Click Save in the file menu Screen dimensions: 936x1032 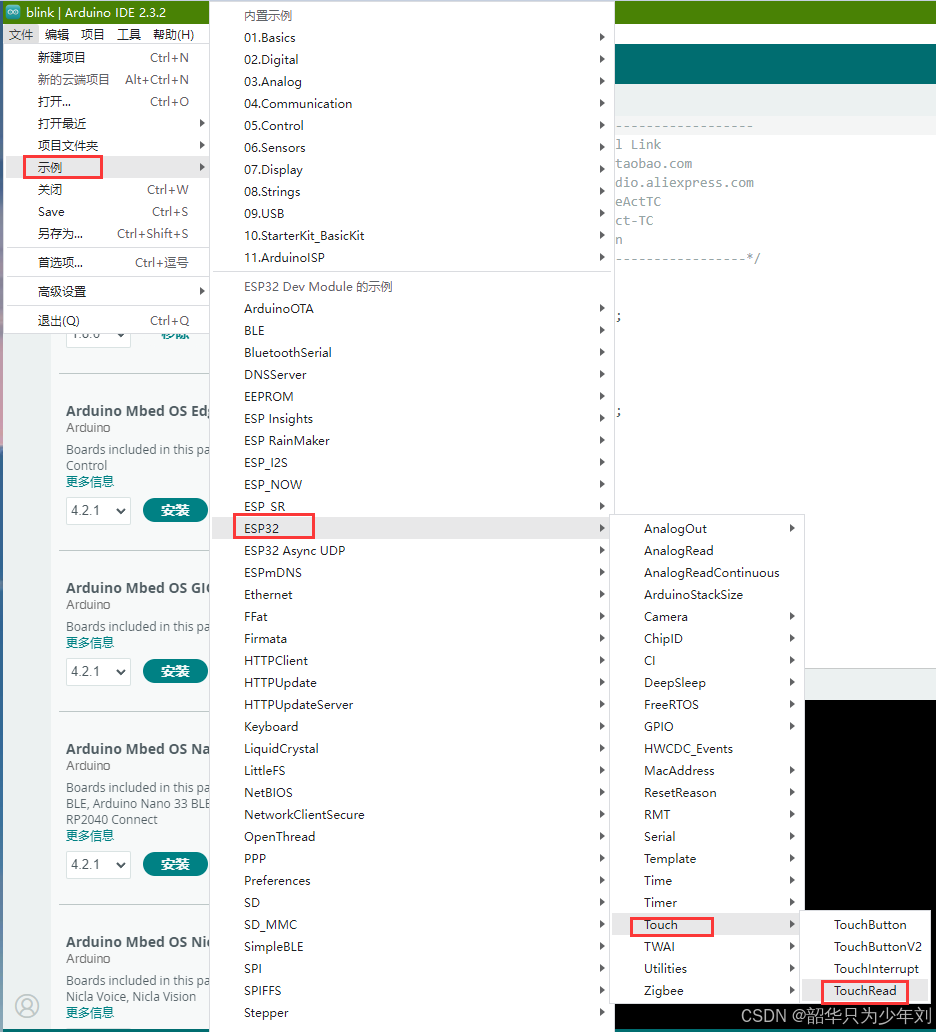click(107, 212)
